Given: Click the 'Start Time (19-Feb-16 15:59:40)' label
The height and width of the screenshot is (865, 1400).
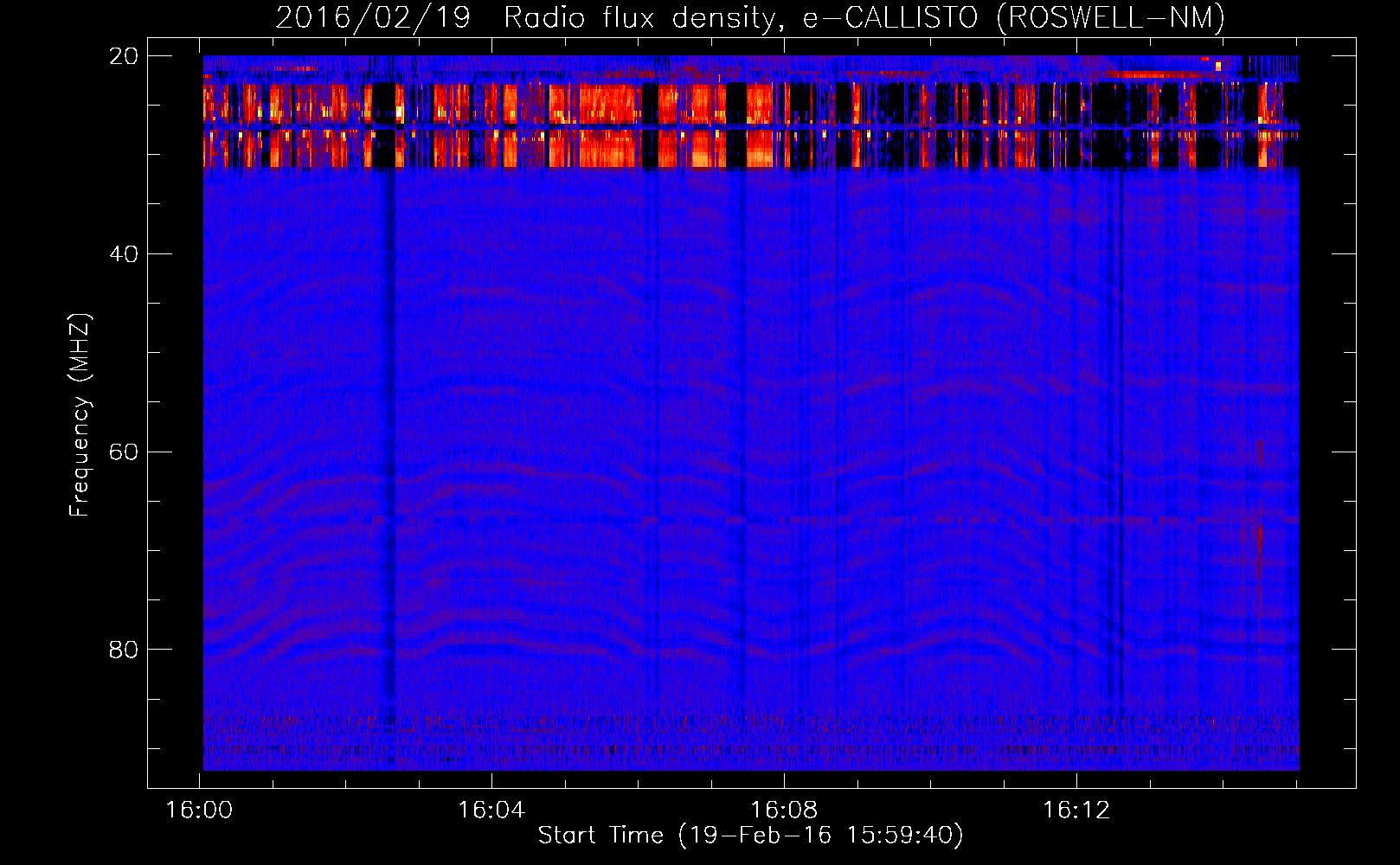Looking at the screenshot, I should tap(750, 836).
